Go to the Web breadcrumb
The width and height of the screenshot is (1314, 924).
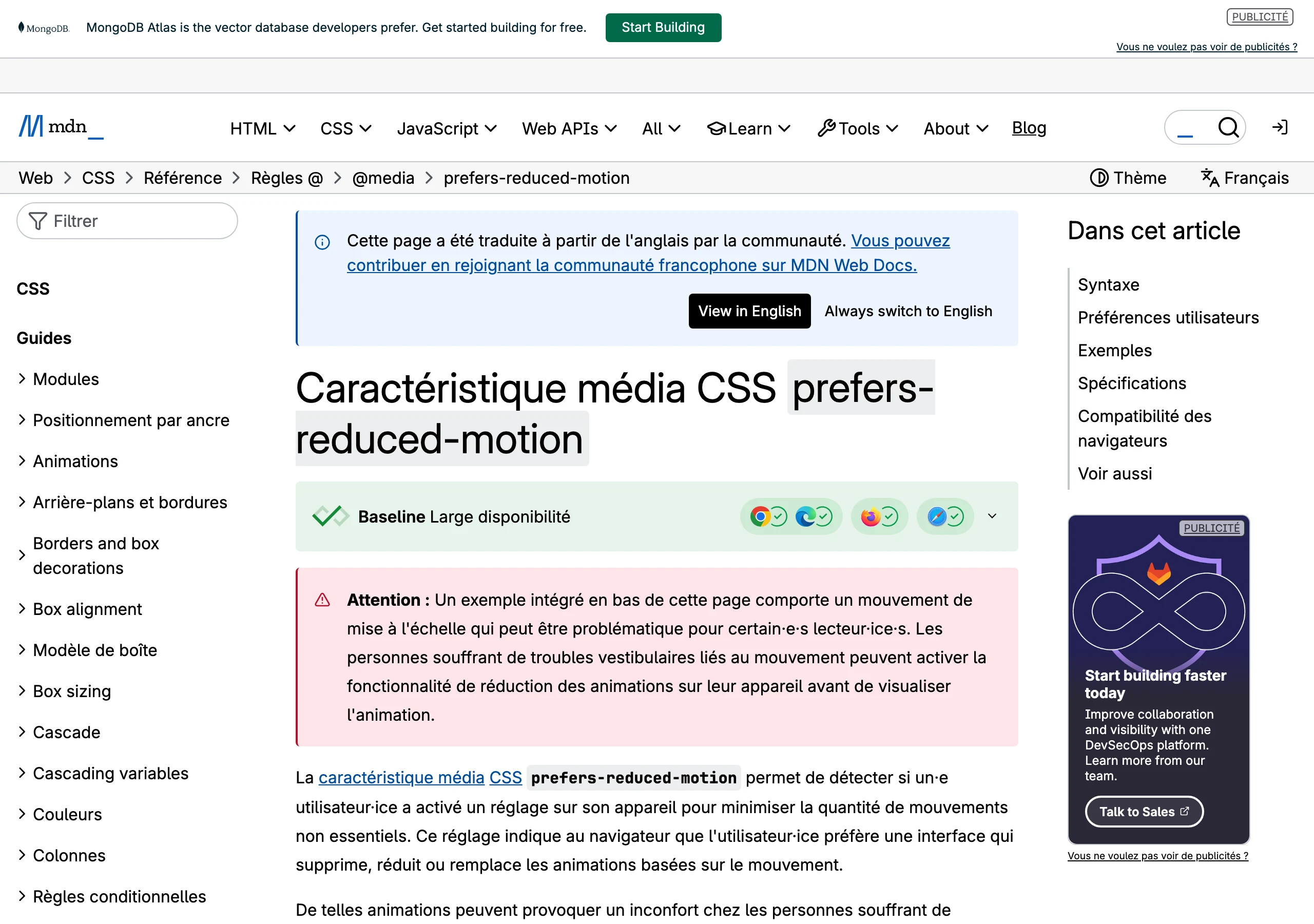35,178
